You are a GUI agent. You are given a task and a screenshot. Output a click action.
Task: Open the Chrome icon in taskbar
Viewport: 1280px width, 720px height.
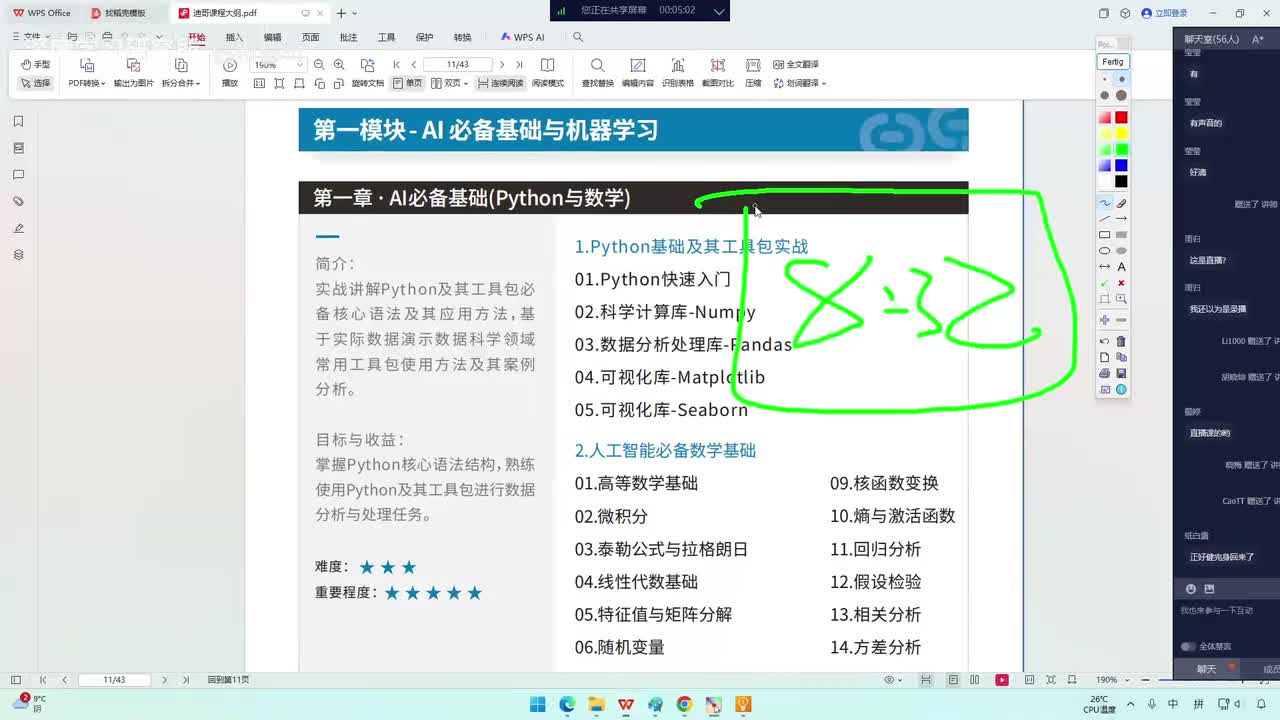pos(684,704)
